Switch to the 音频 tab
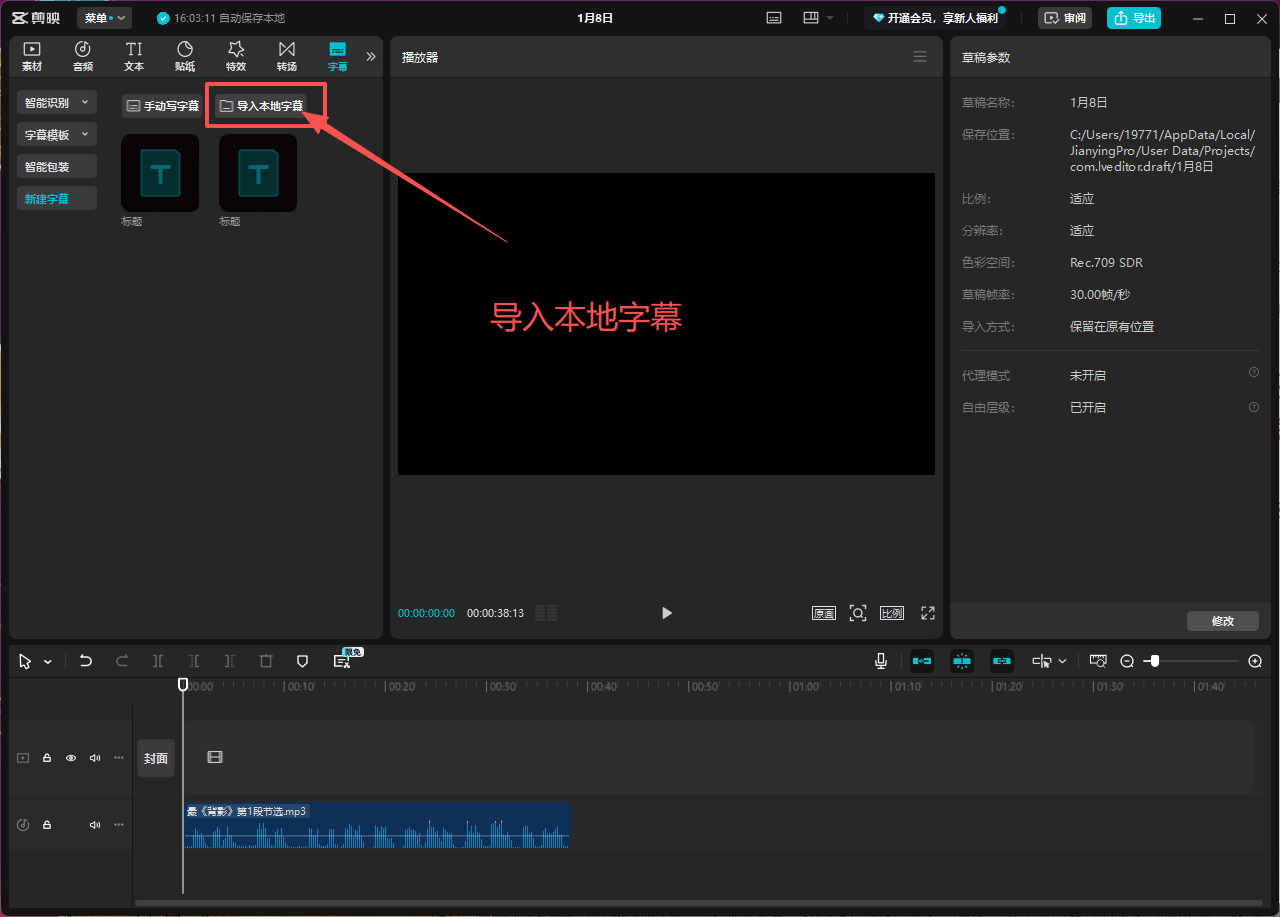 pyautogui.click(x=83, y=56)
